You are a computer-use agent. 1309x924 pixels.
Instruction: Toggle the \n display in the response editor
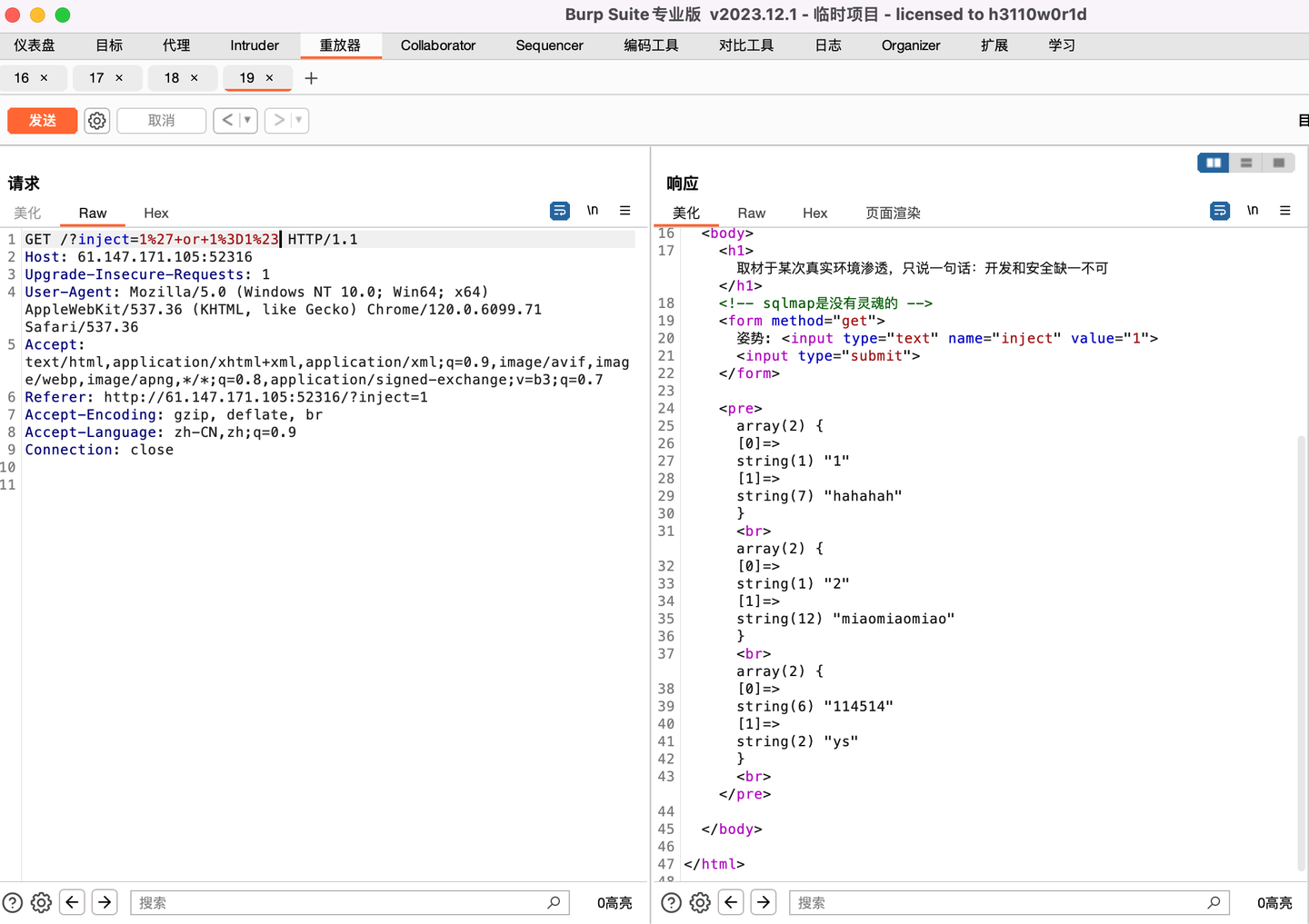click(1253, 210)
